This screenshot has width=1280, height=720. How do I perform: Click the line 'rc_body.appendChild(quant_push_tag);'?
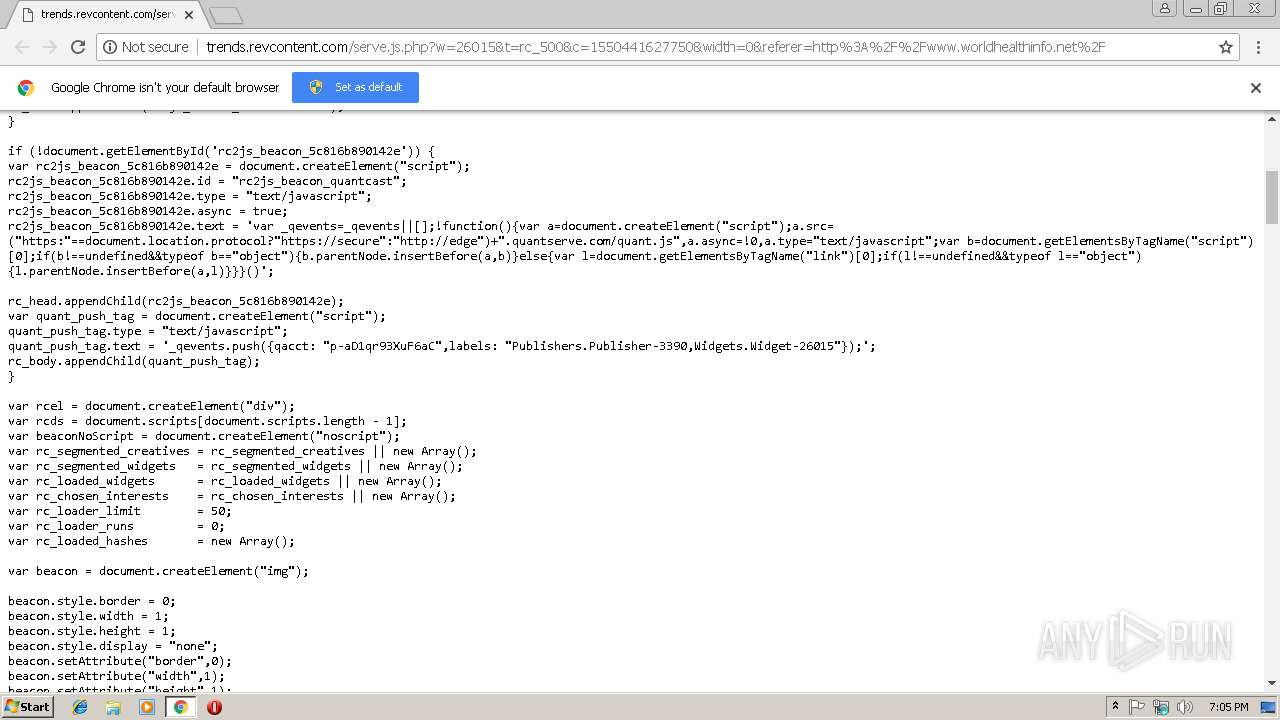click(134, 361)
